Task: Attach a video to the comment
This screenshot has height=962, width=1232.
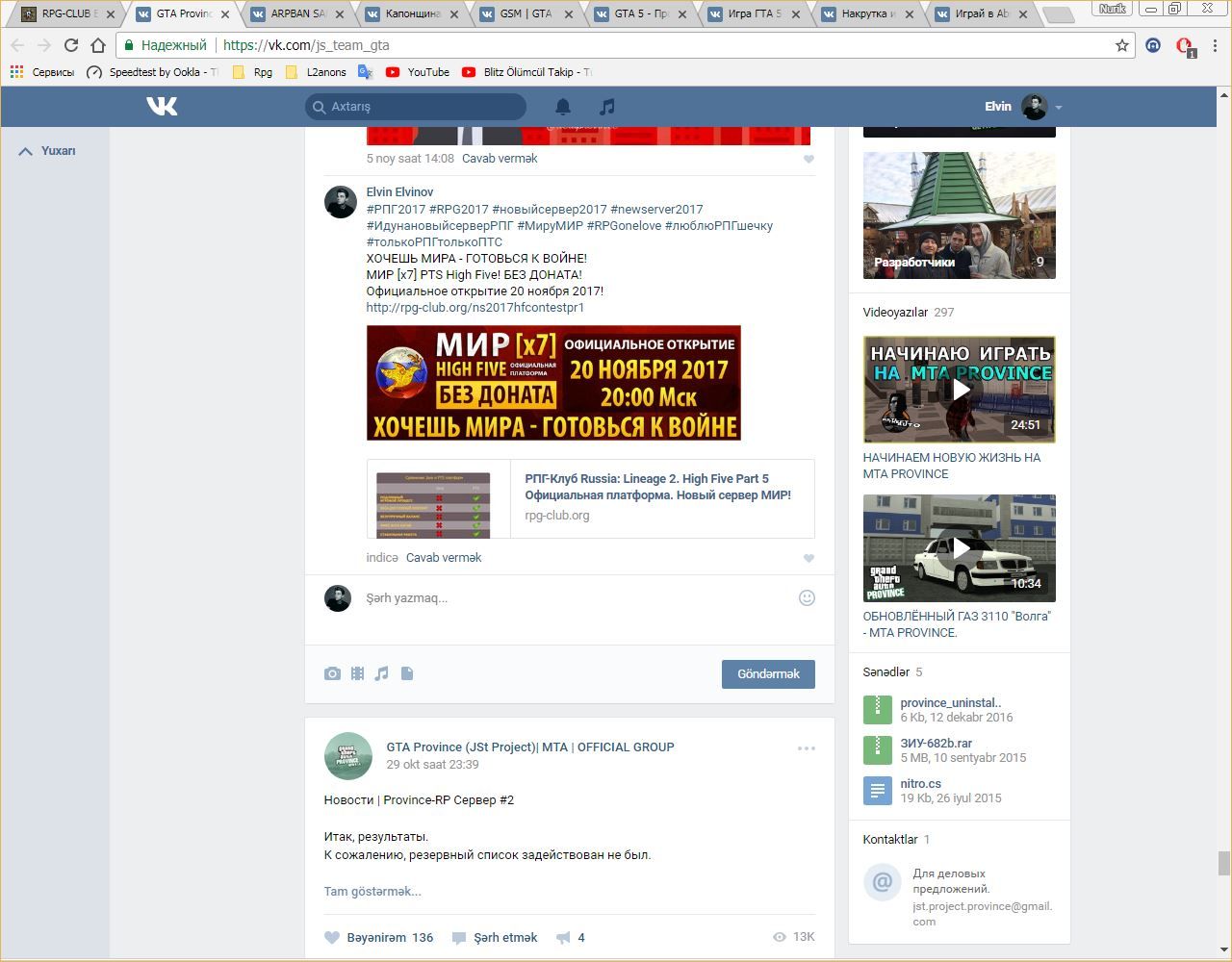Action: (357, 673)
